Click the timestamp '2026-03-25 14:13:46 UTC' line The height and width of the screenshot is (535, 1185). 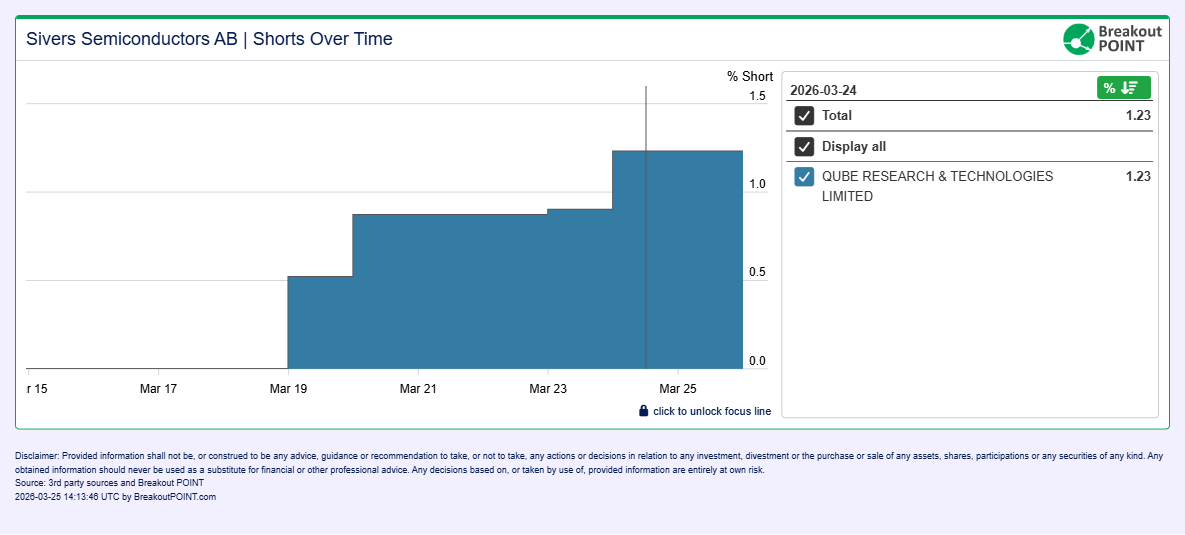click(116, 496)
